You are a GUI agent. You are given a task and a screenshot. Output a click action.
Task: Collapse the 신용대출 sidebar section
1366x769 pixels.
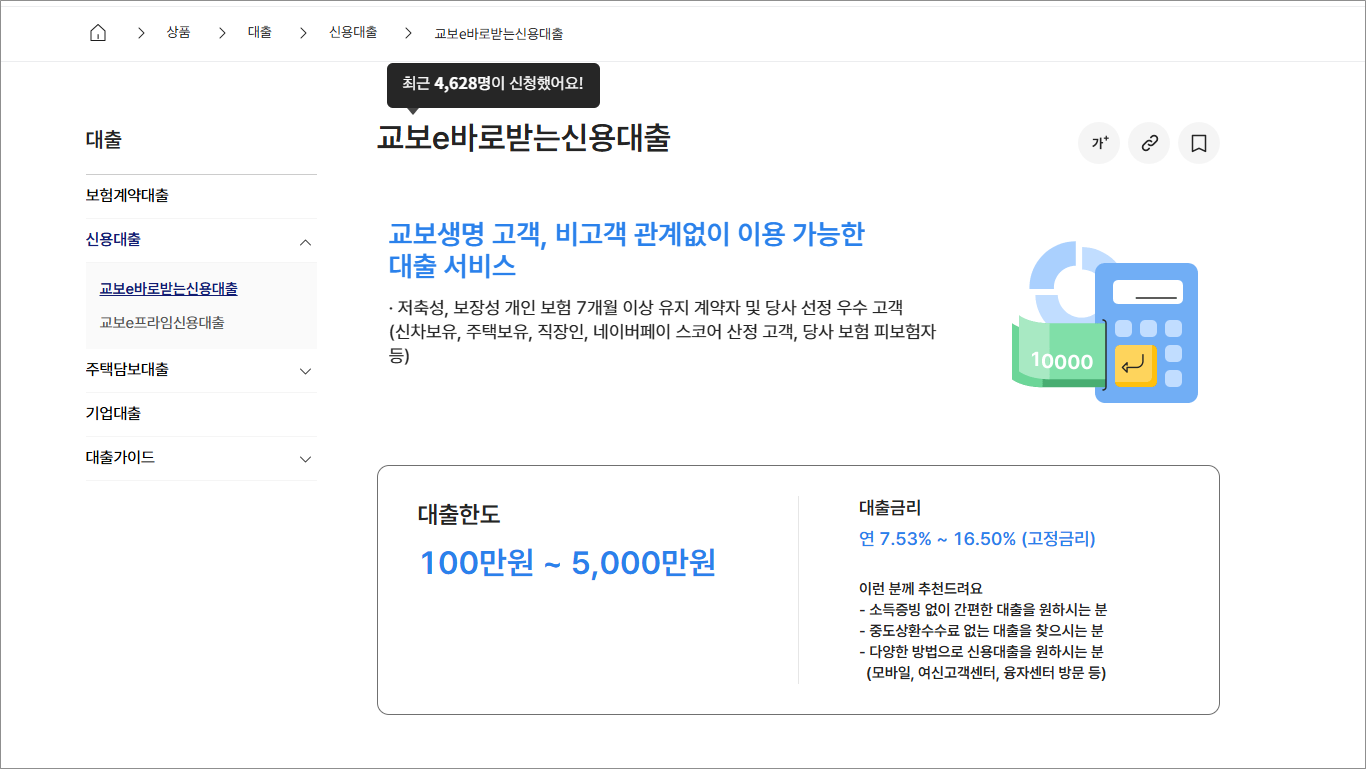(x=305, y=240)
